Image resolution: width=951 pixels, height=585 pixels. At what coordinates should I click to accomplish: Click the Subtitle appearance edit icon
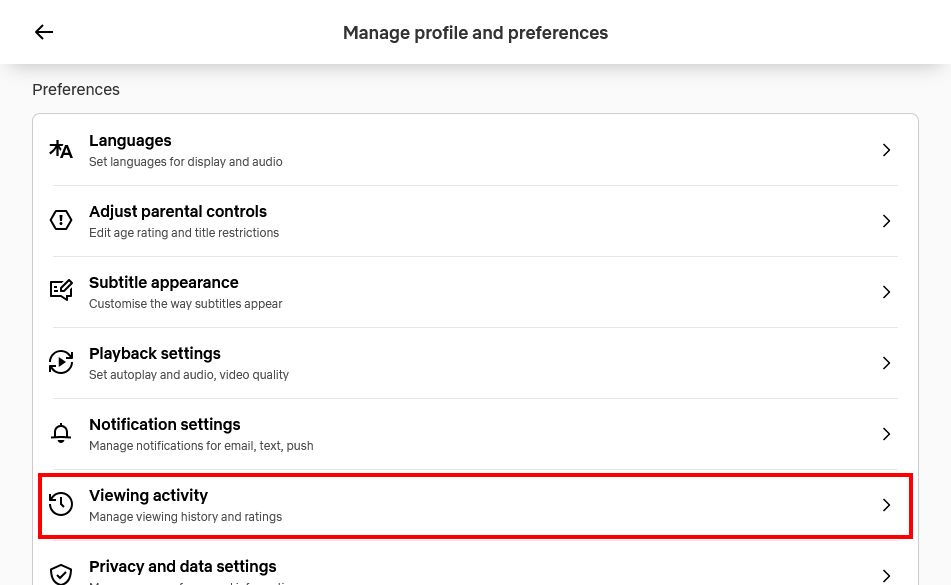click(61, 291)
